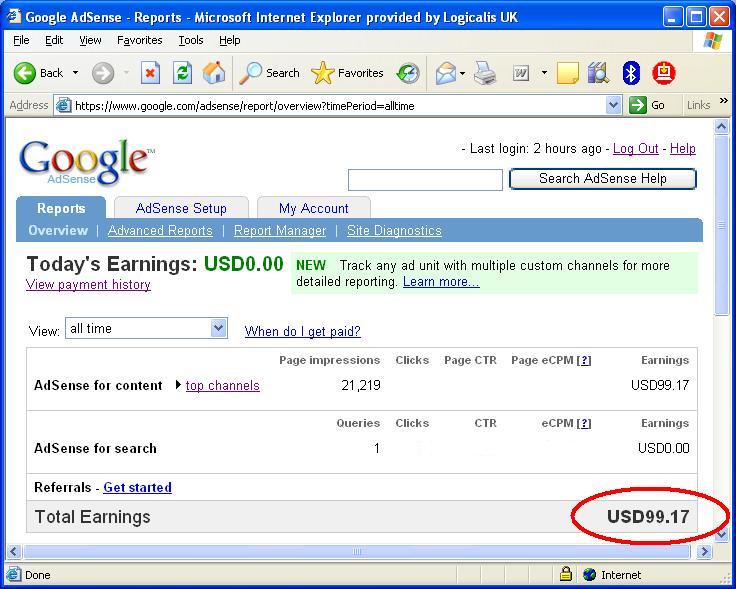
Task: Click the Windows flag logo
Action: click(713, 41)
